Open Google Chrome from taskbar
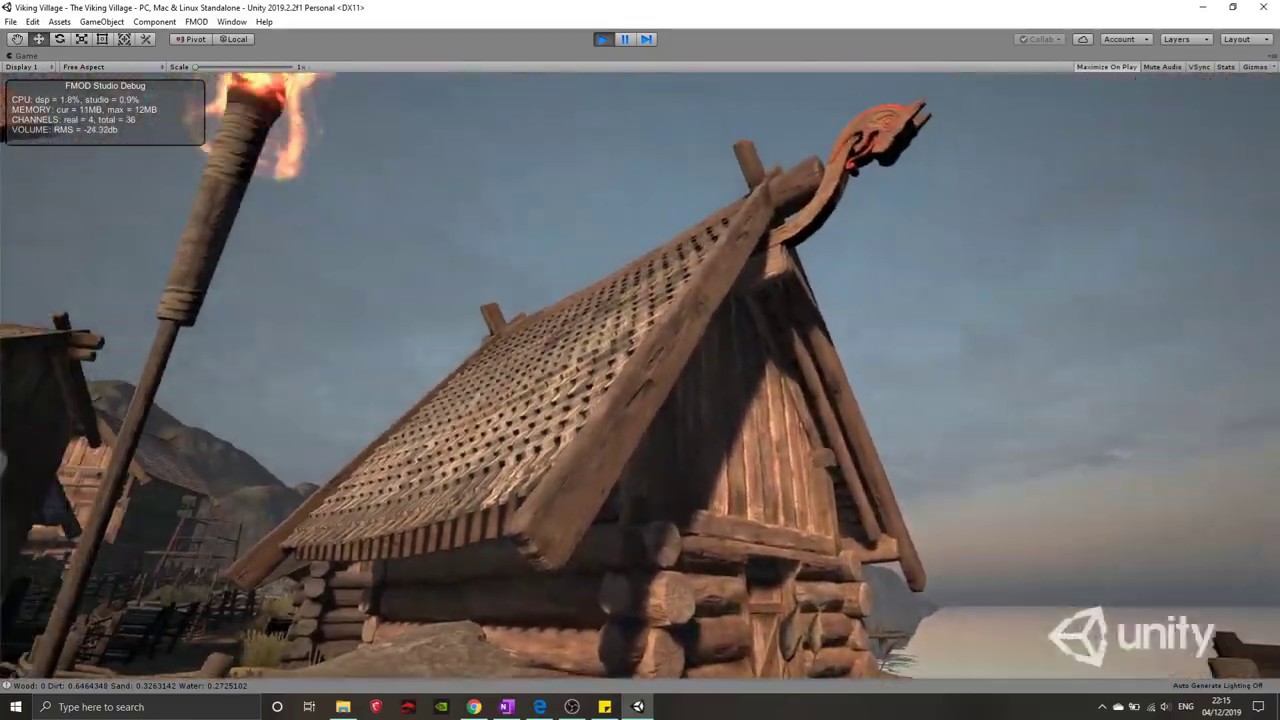 tap(474, 707)
